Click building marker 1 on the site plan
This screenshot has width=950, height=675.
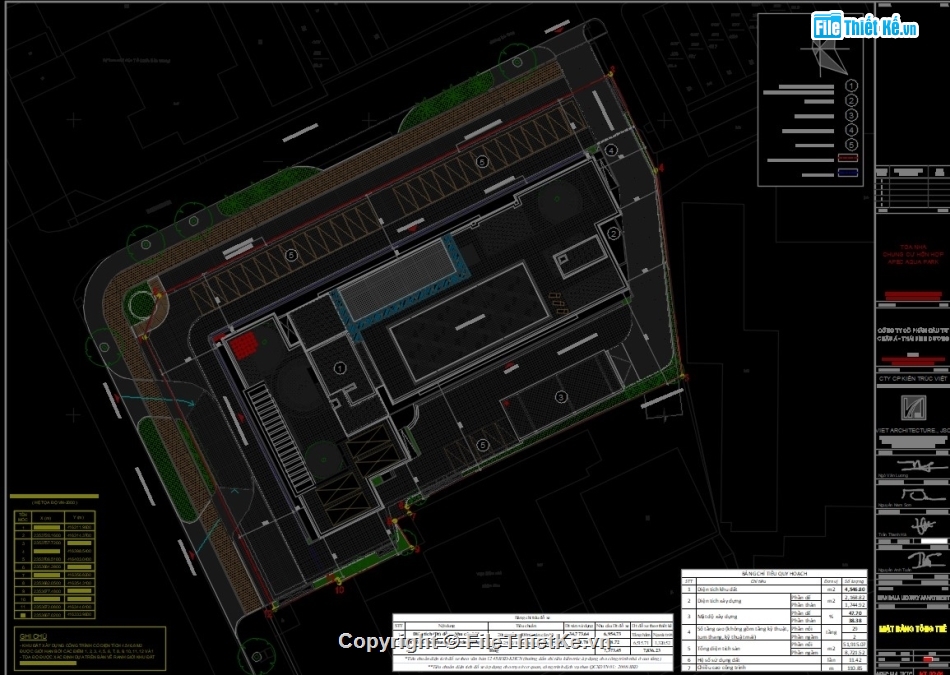coord(339,368)
